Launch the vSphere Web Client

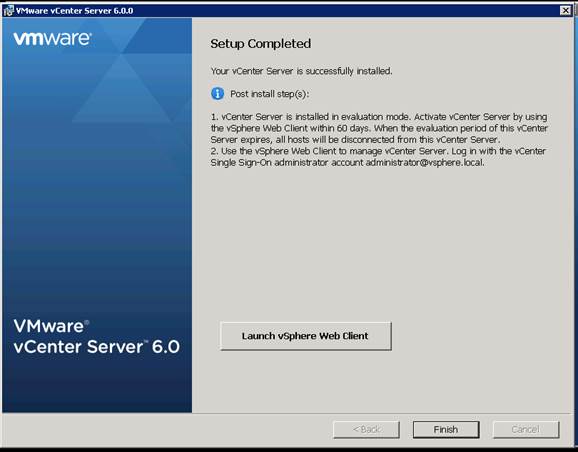(x=306, y=336)
